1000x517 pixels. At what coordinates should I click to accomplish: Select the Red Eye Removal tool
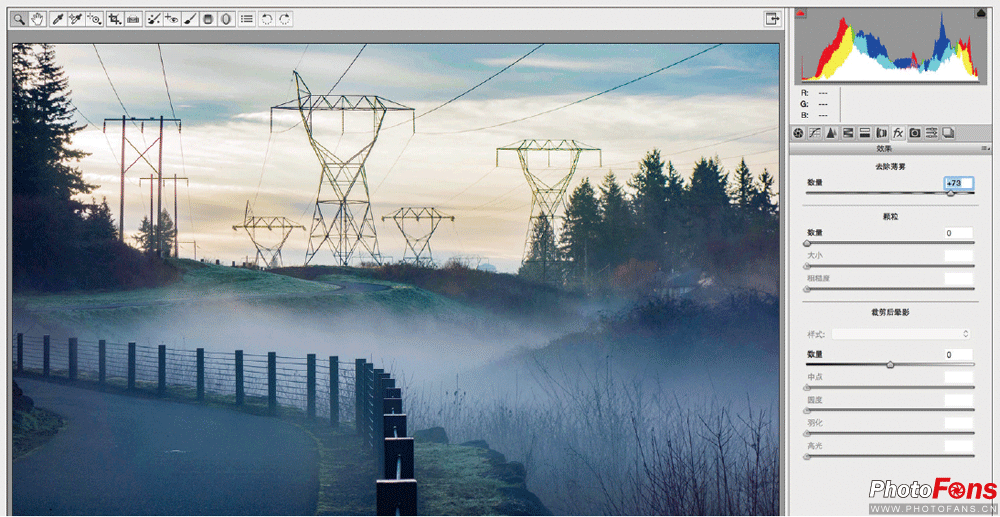click(x=172, y=19)
